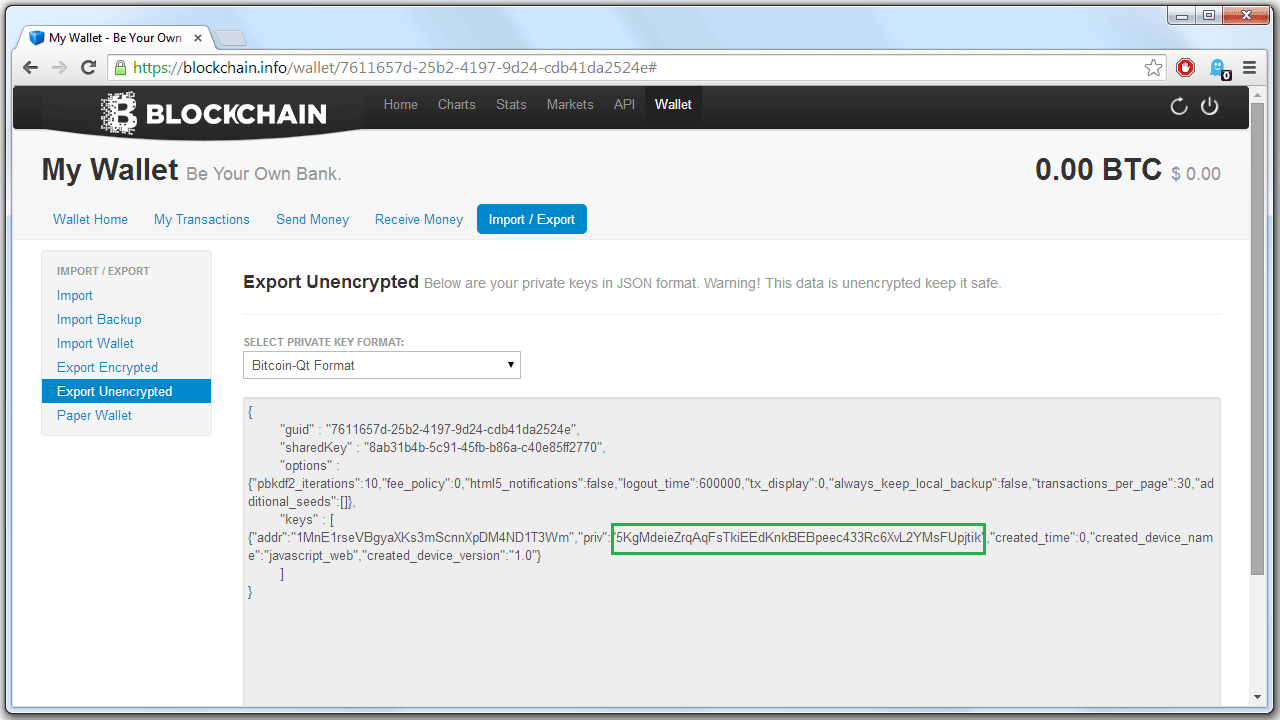The image size is (1280, 720).
Task: Log out using the power icon
Action: (1209, 106)
